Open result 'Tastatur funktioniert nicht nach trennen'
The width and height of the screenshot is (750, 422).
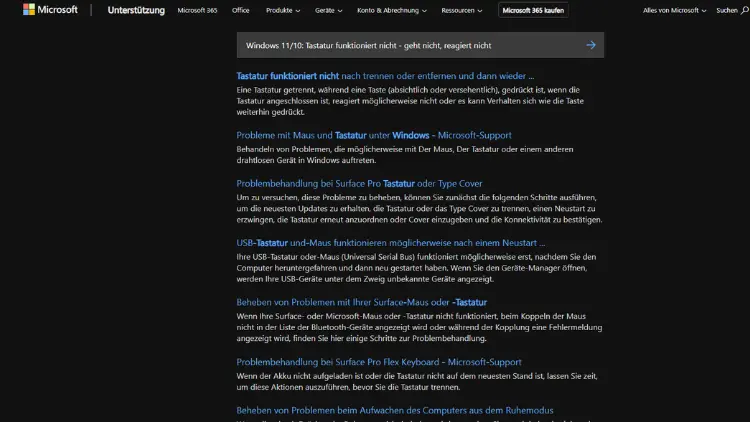click(x=385, y=76)
